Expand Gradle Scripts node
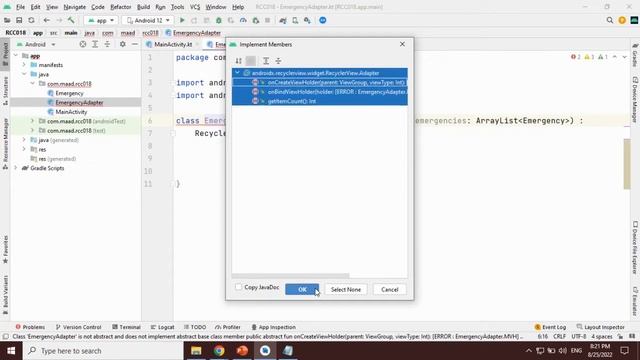This screenshot has width=640, height=360. coord(16,168)
